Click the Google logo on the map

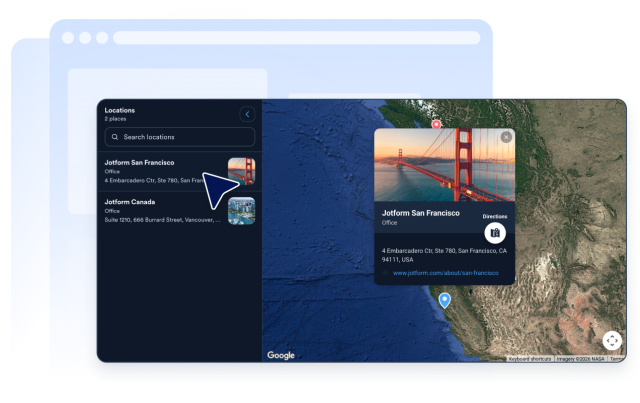281,355
